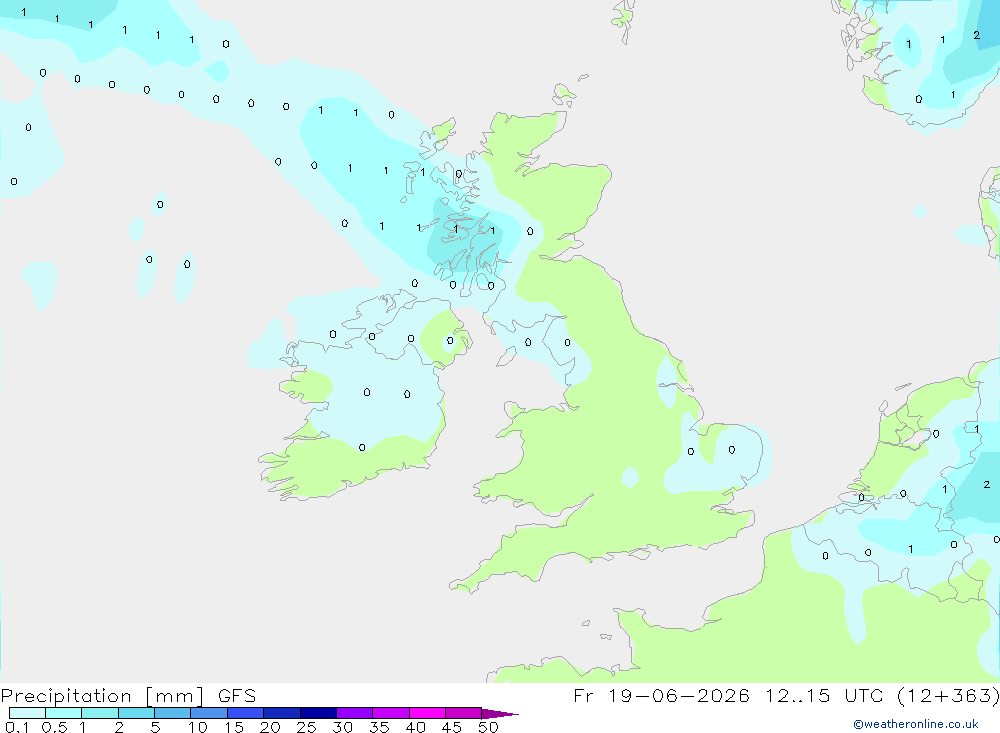1000x733 pixels.
Task: Click the '(12+363)' forecast offset text
Action: point(948,695)
